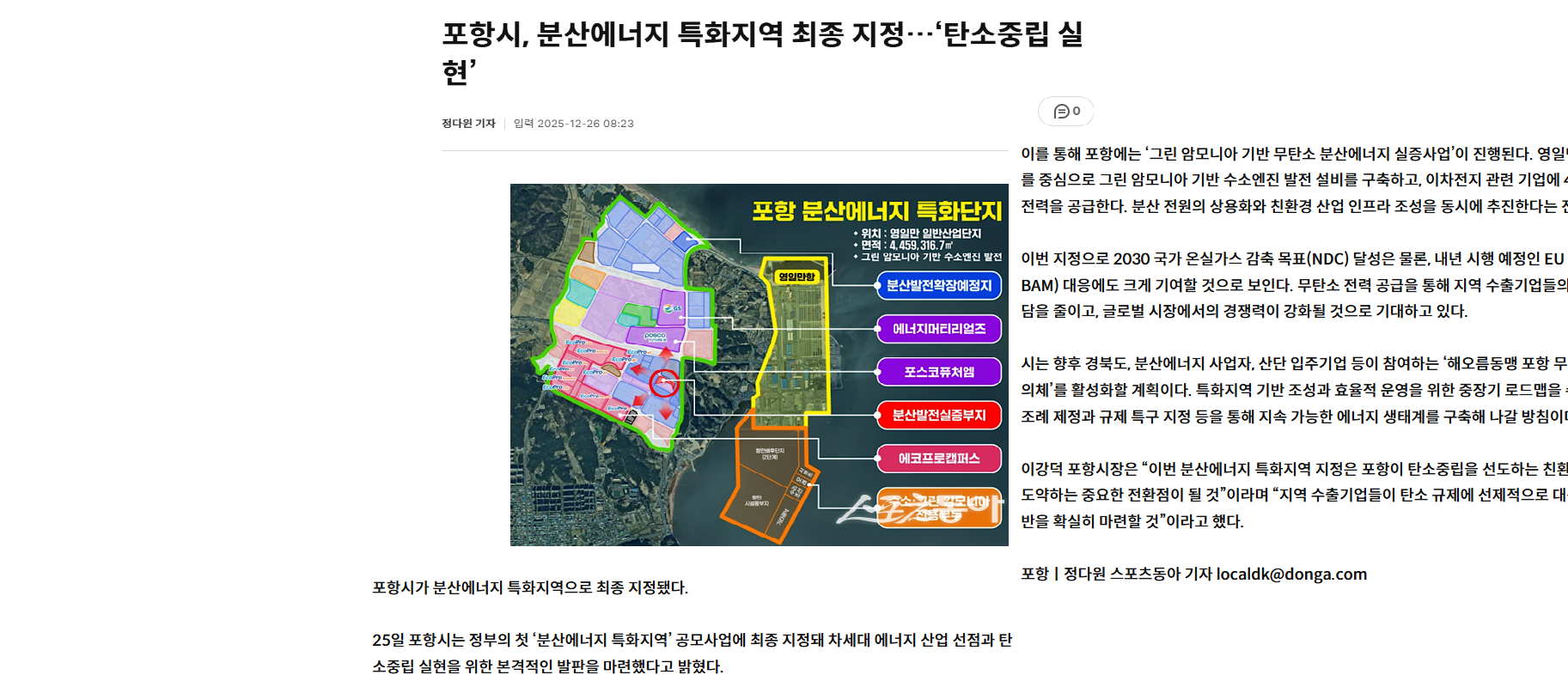The width and height of the screenshot is (1568, 675).
Task: Click the red circle marker on map
Action: click(664, 383)
